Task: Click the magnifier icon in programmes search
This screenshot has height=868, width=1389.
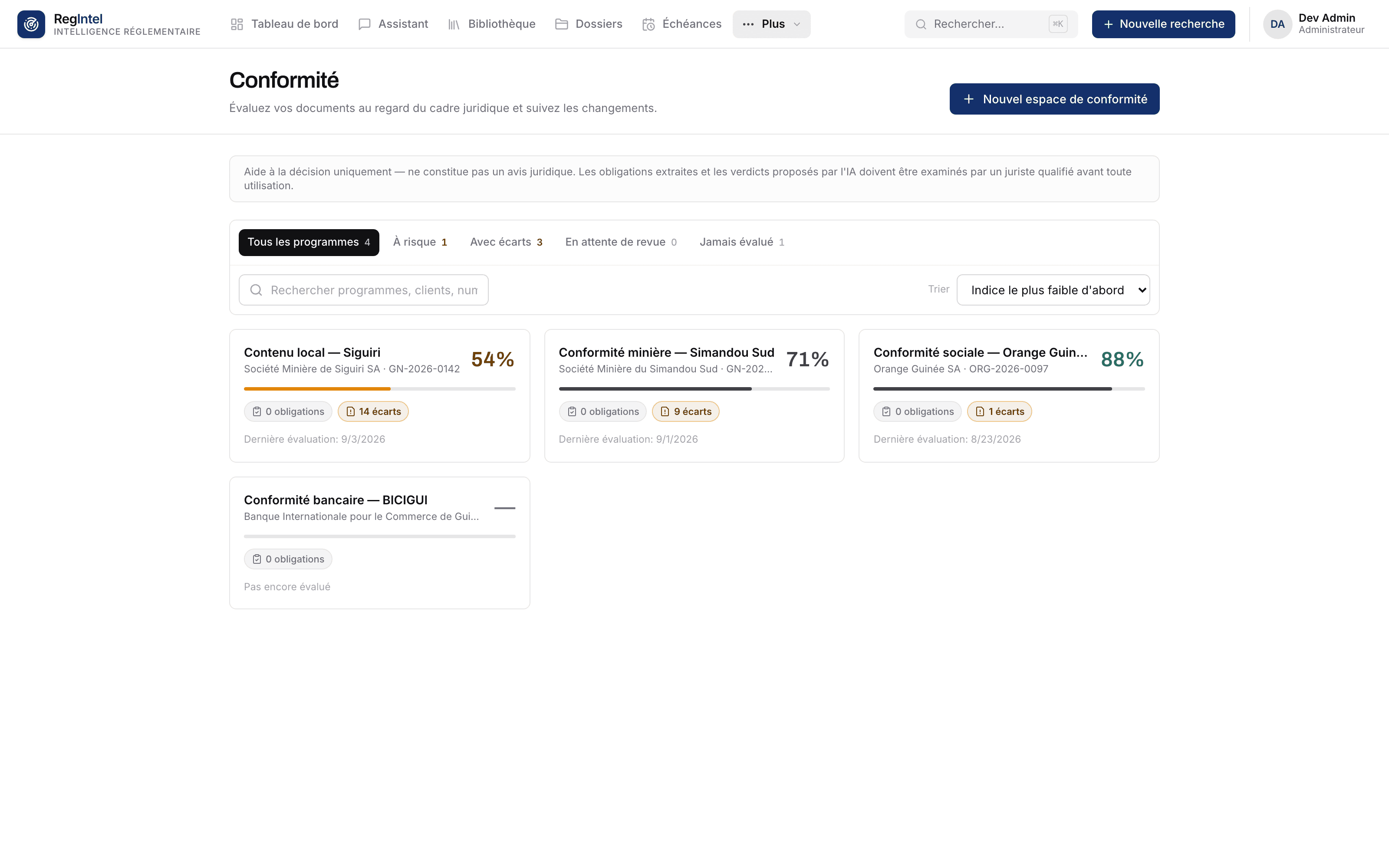Action: tap(256, 290)
